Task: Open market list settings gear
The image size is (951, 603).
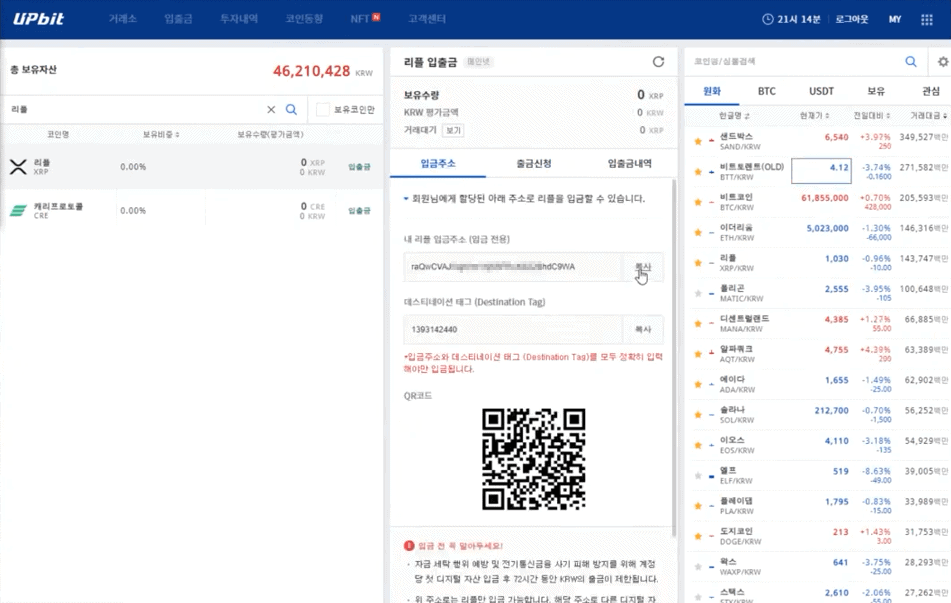Action: (x=943, y=61)
